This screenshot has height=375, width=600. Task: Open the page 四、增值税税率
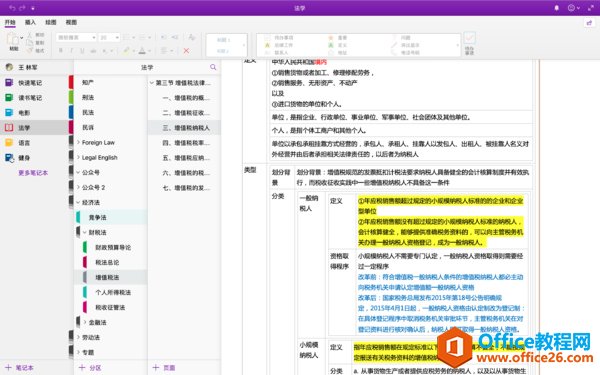pyautogui.click(x=184, y=143)
